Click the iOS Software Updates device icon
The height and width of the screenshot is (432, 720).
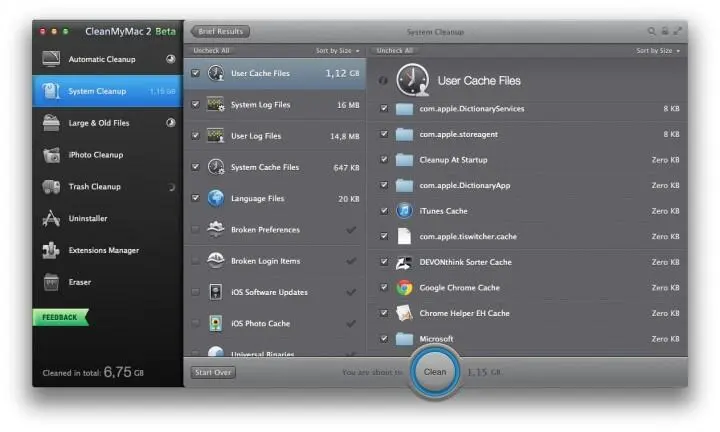click(x=216, y=292)
